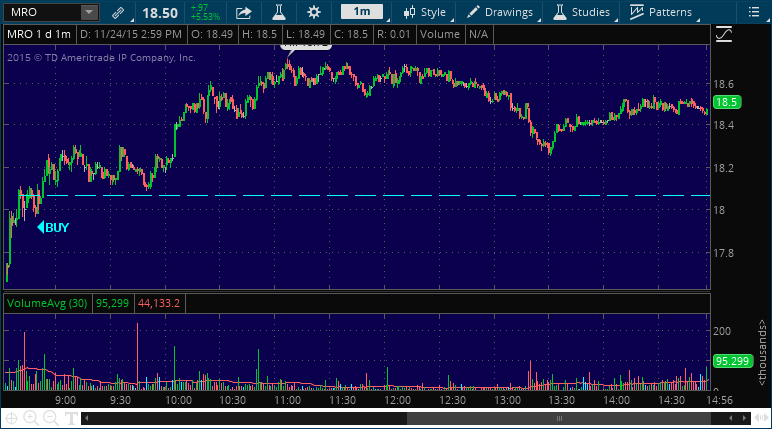Open the Style menu
The height and width of the screenshot is (429, 772).
click(x=424, y=12)
